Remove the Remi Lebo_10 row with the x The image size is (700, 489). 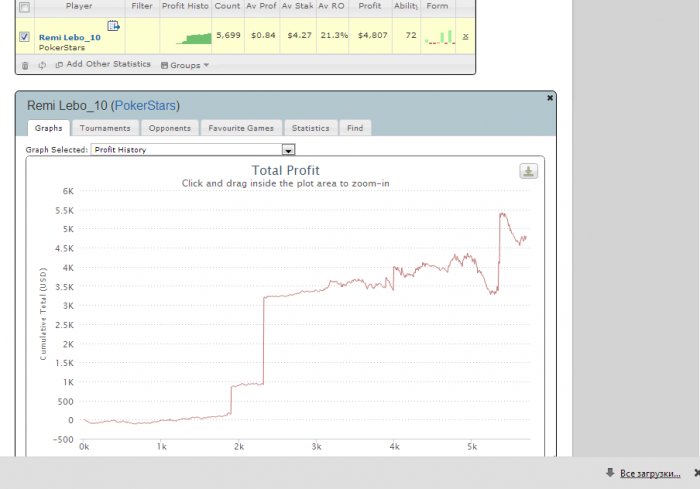coord(466,36)
